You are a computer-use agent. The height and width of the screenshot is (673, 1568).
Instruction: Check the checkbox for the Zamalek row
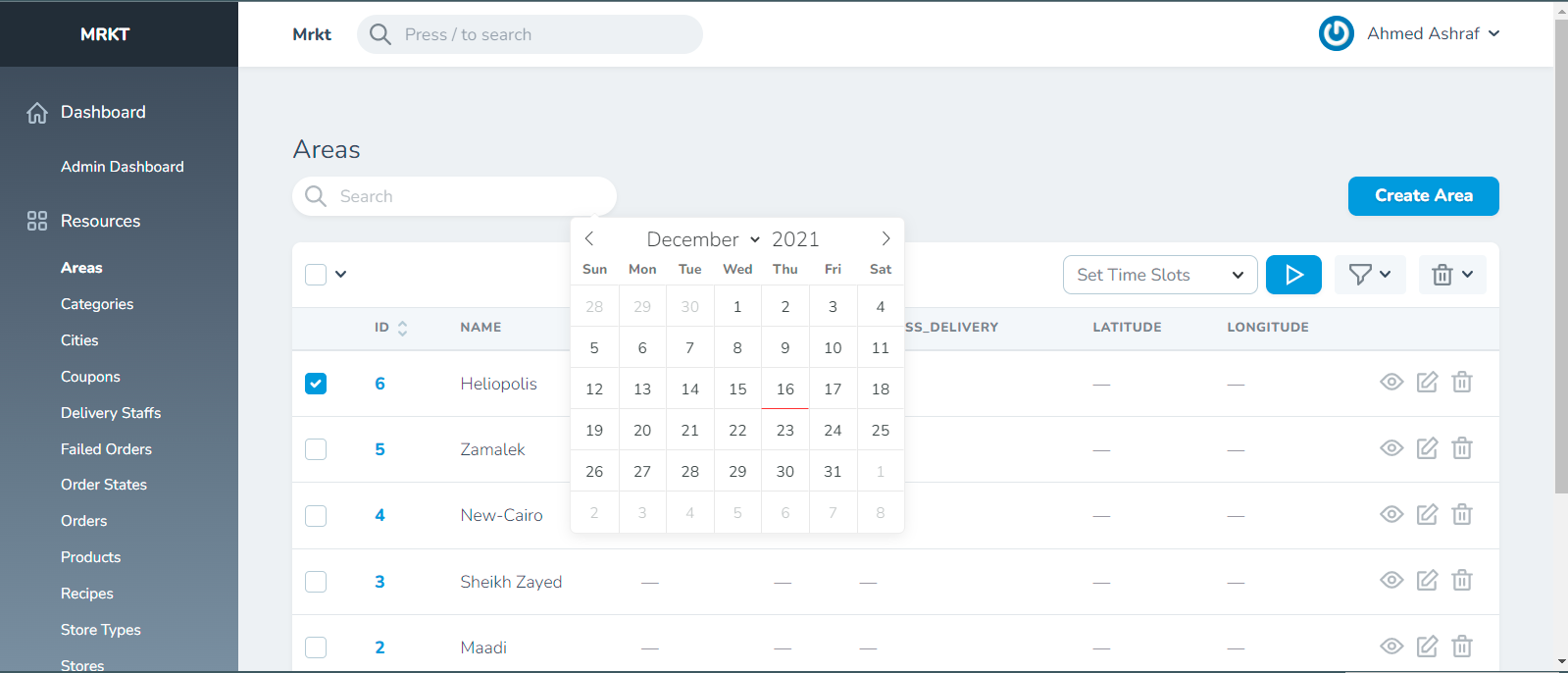pos(315,448)
